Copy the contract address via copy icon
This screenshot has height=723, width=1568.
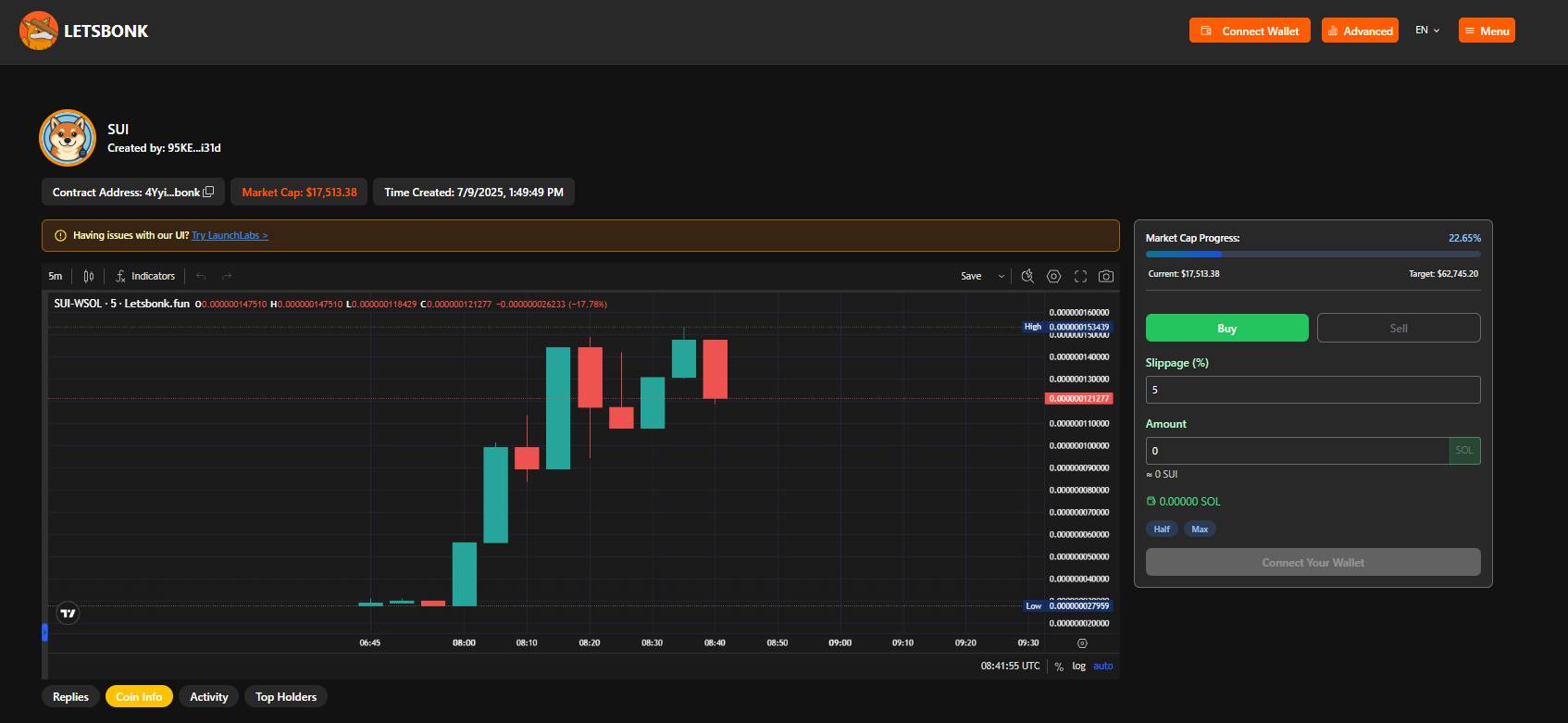(x=208, y=192)
